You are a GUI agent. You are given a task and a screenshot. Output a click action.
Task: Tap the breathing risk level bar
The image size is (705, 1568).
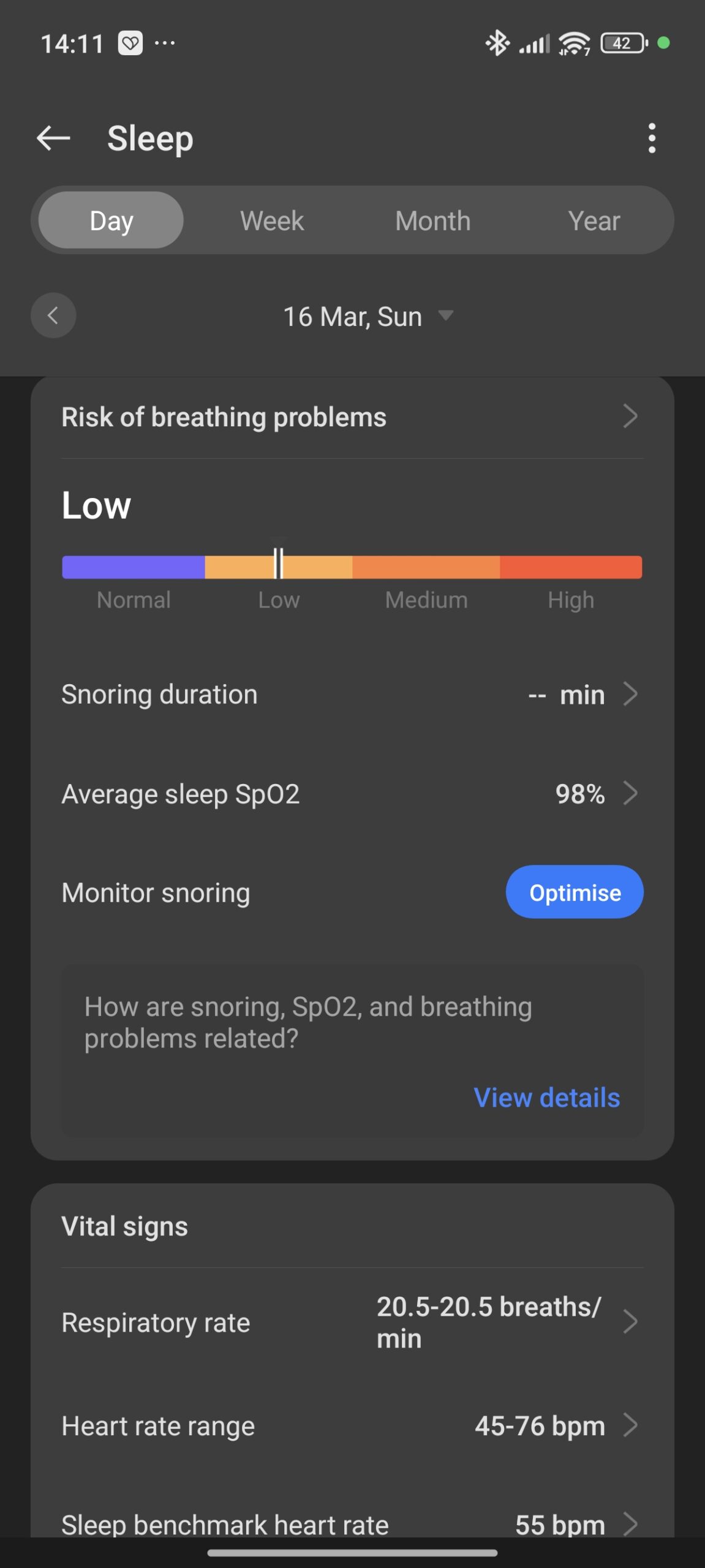coord(352,567)
